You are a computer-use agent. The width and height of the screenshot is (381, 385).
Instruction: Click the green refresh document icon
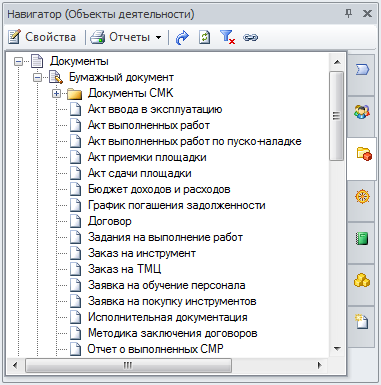(x=204, y=37)
